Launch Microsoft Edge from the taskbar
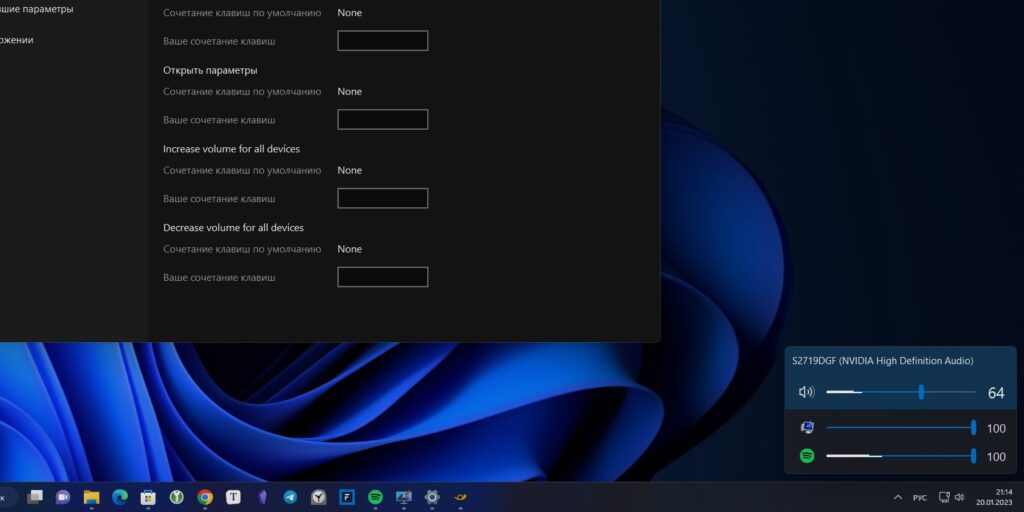 [x=120, y=497]
